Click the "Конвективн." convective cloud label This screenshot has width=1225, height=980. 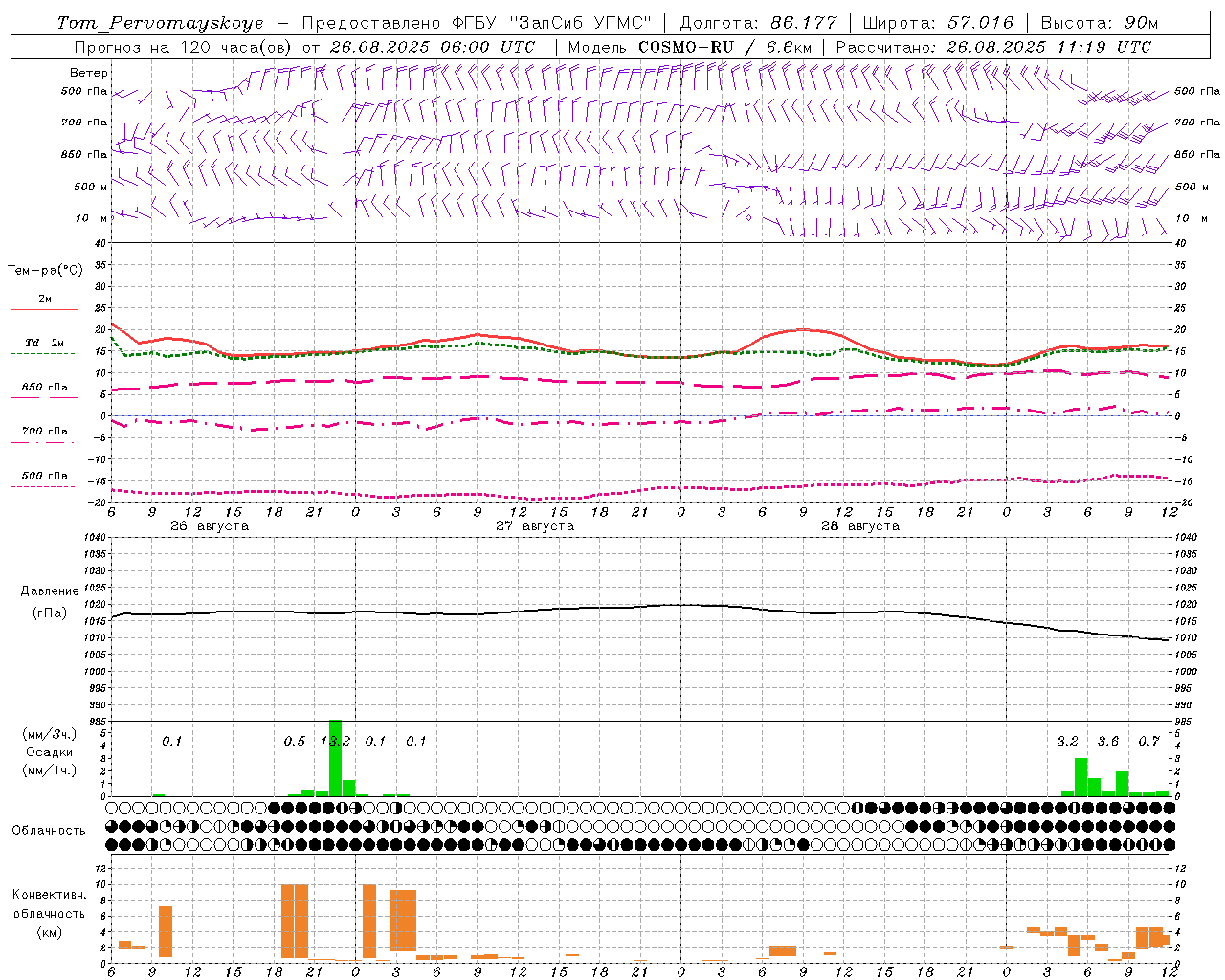click(49, 895)
